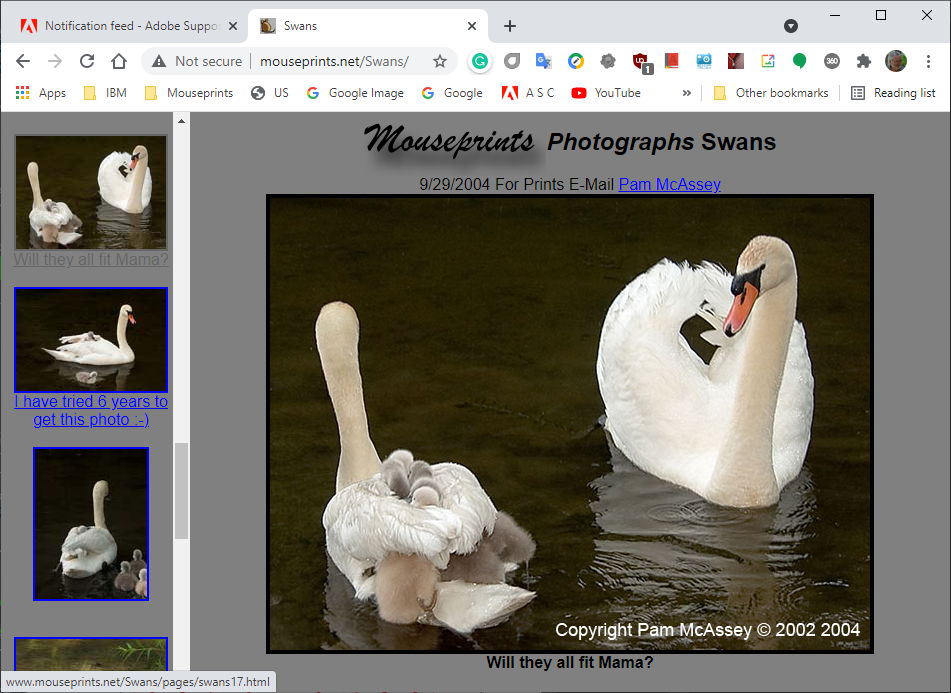Screen dimensions: 951x693
Task: Bookmark this page with the star icon
Action: [440, 61]
